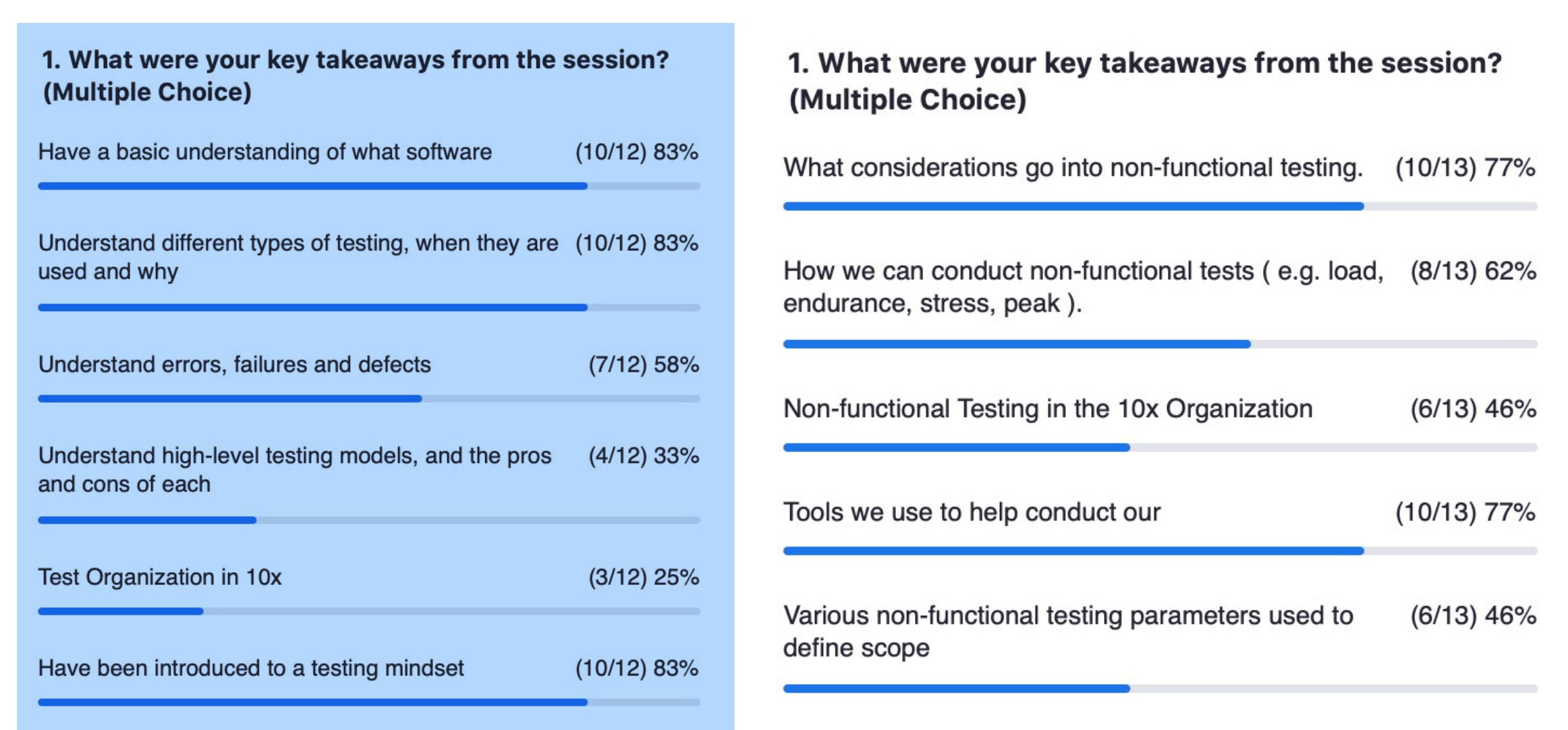Select 'Have a basic understanding of what software' option
Screen dimensions: 1568x730
[265, 152]
